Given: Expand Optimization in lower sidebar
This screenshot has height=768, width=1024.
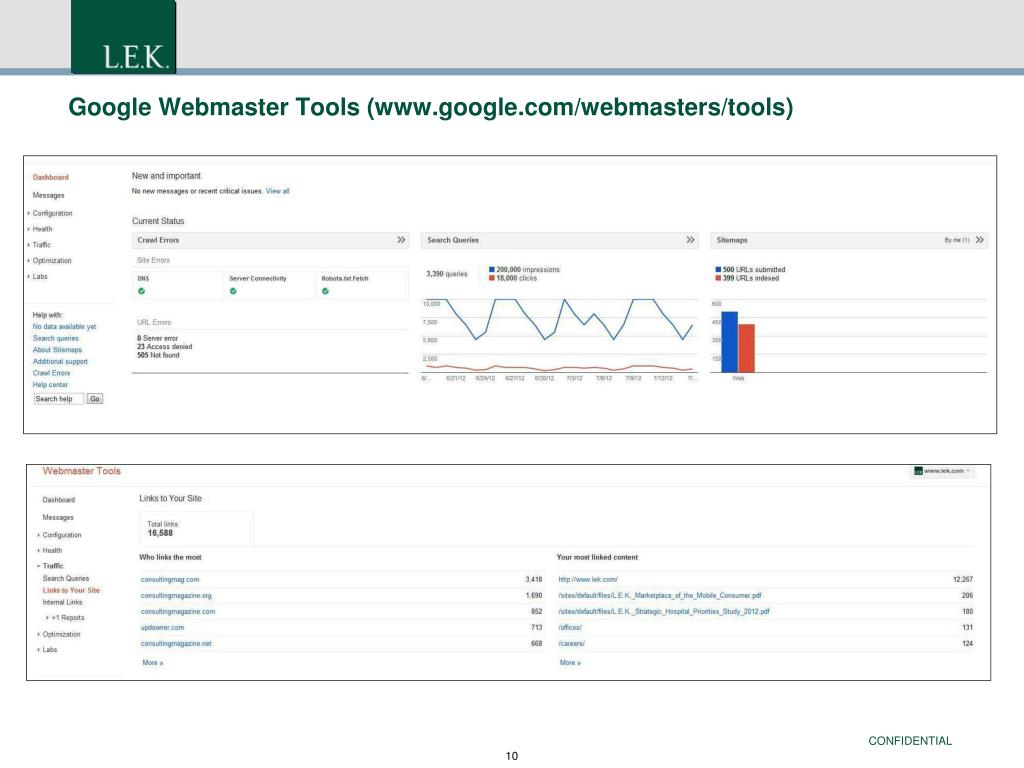Looking at the screenshot, I should click(59, 635).
